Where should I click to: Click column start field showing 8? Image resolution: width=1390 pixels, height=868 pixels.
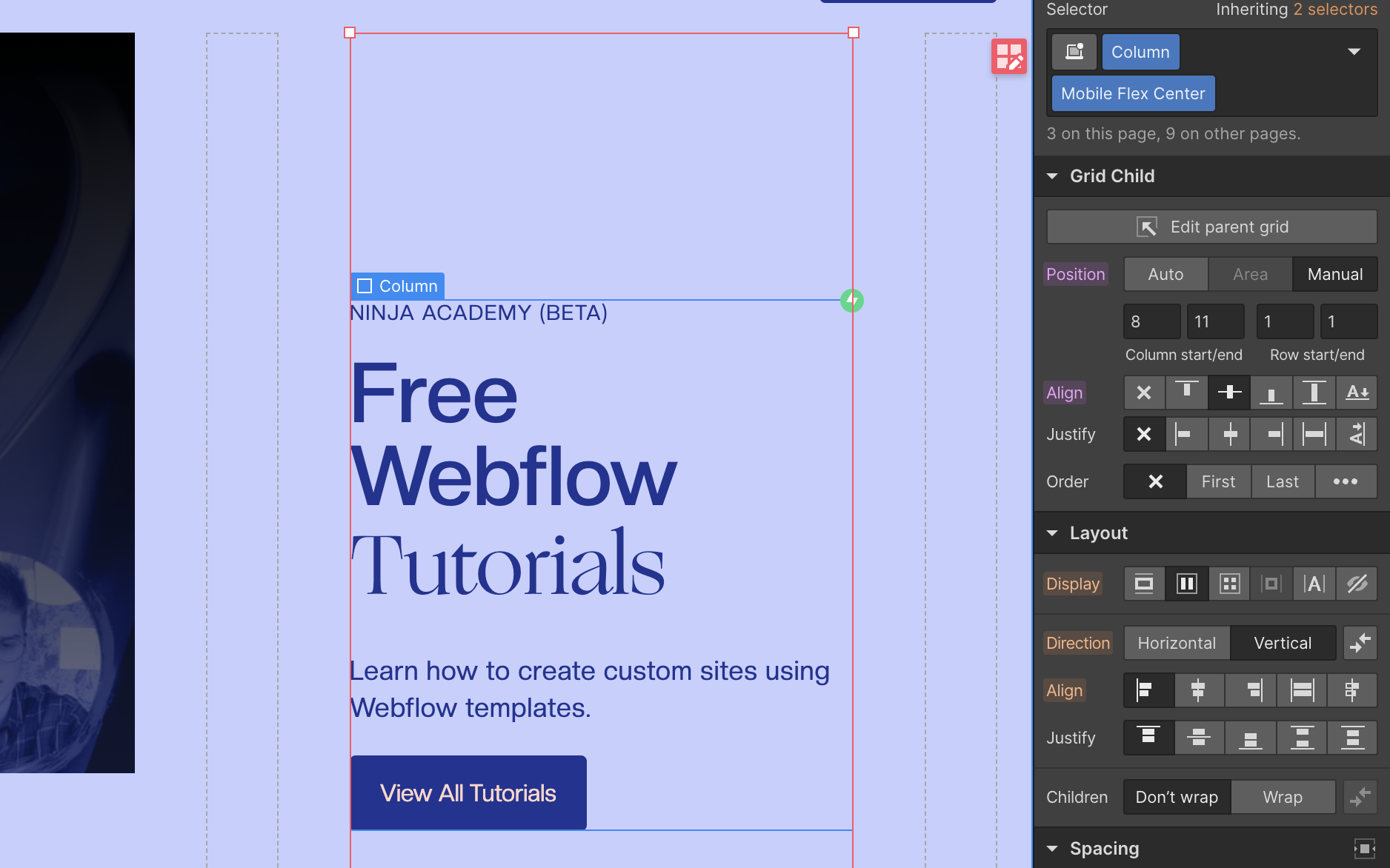1152,321
